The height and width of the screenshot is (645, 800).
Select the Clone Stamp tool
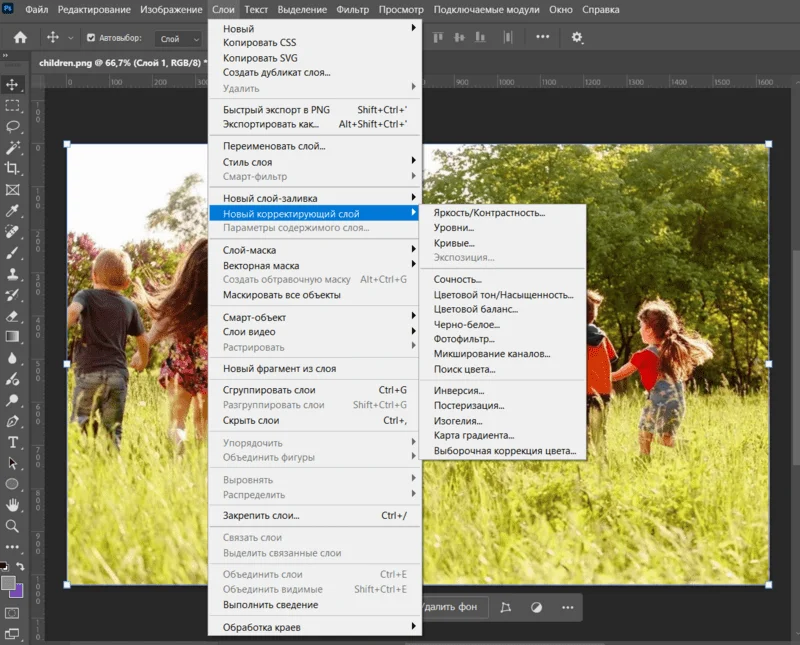[x=13, y=274]
